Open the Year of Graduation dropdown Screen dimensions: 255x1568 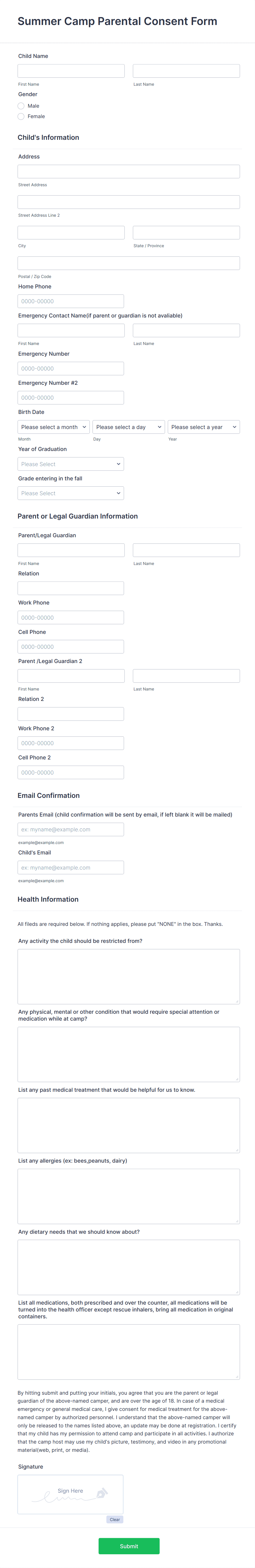pyautogui.click(x=70, y=464)
